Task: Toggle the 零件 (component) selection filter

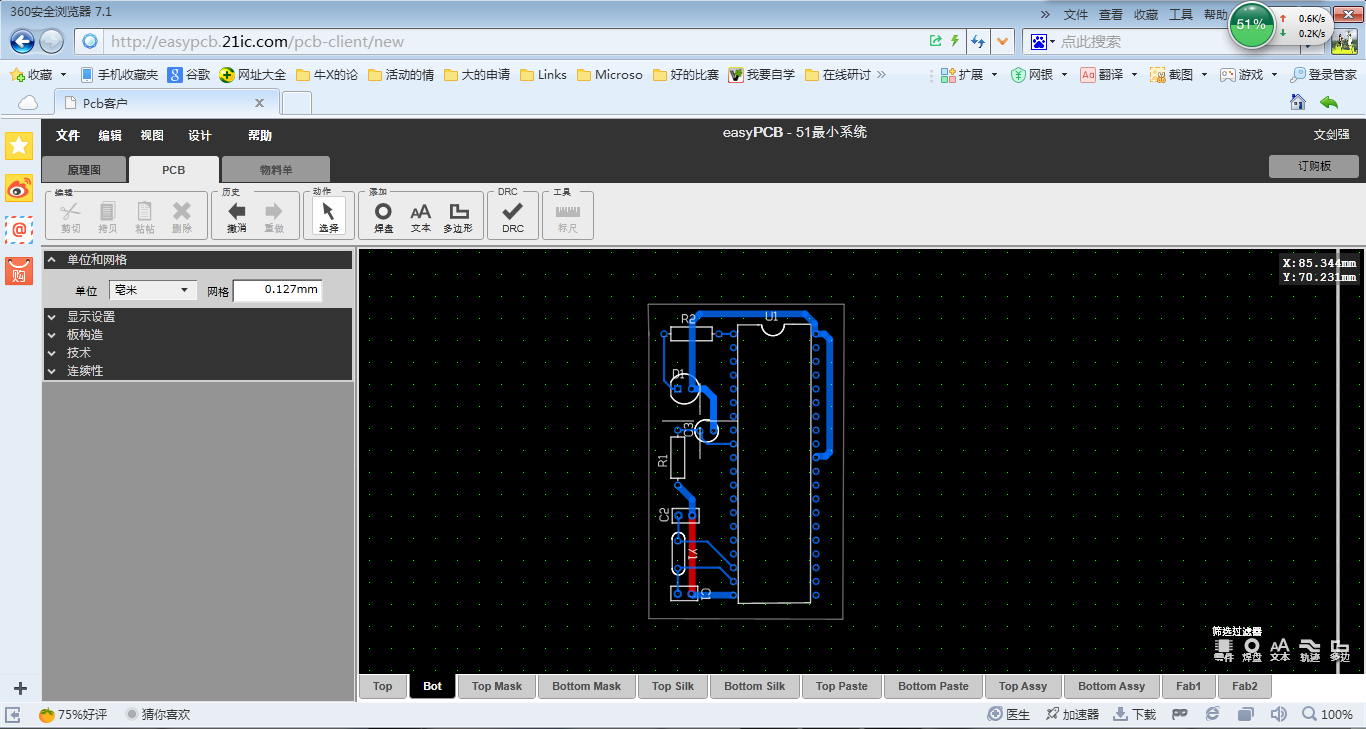Action: (x=1224, y=650)
